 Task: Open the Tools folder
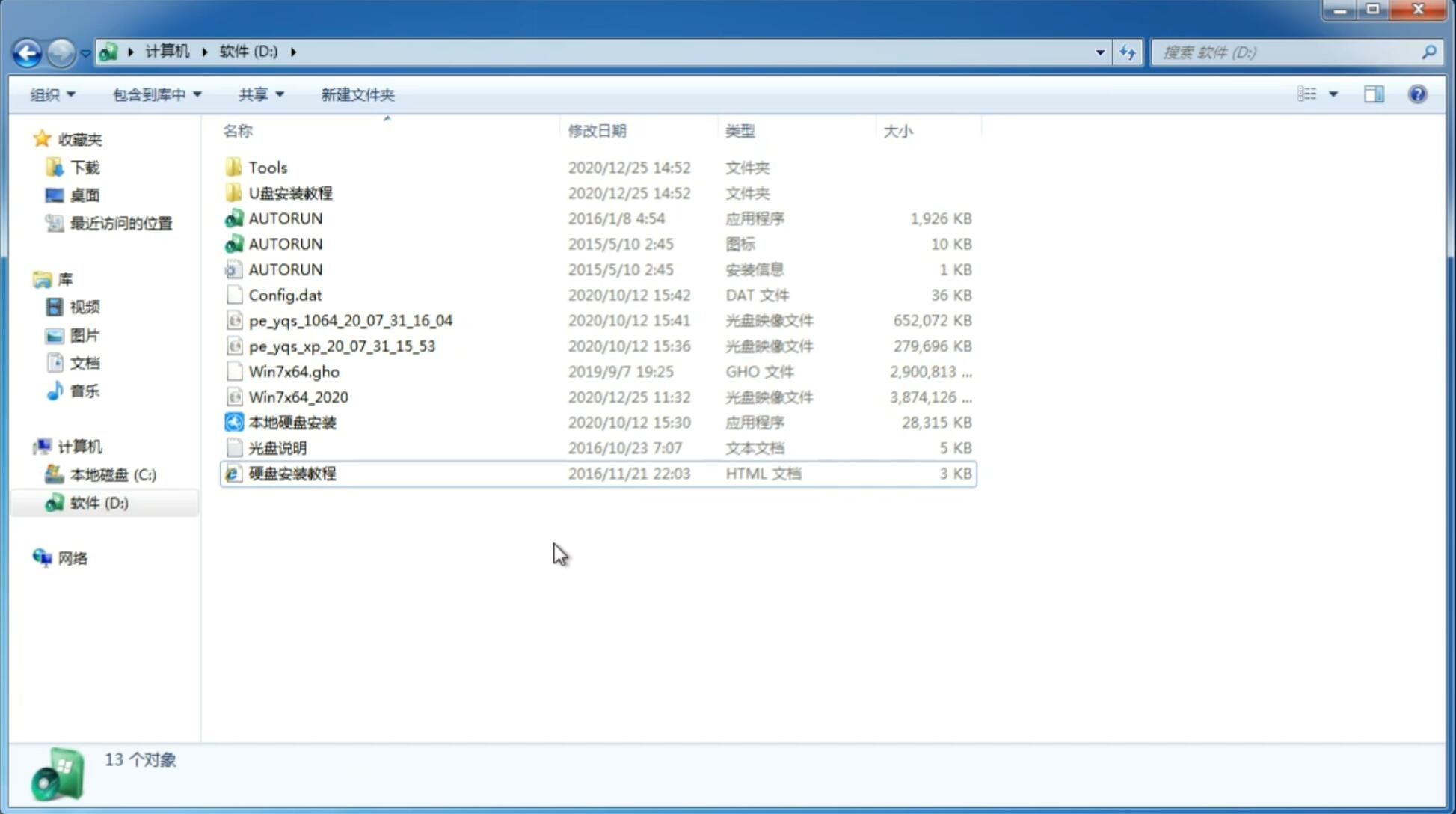click(267, 167)
